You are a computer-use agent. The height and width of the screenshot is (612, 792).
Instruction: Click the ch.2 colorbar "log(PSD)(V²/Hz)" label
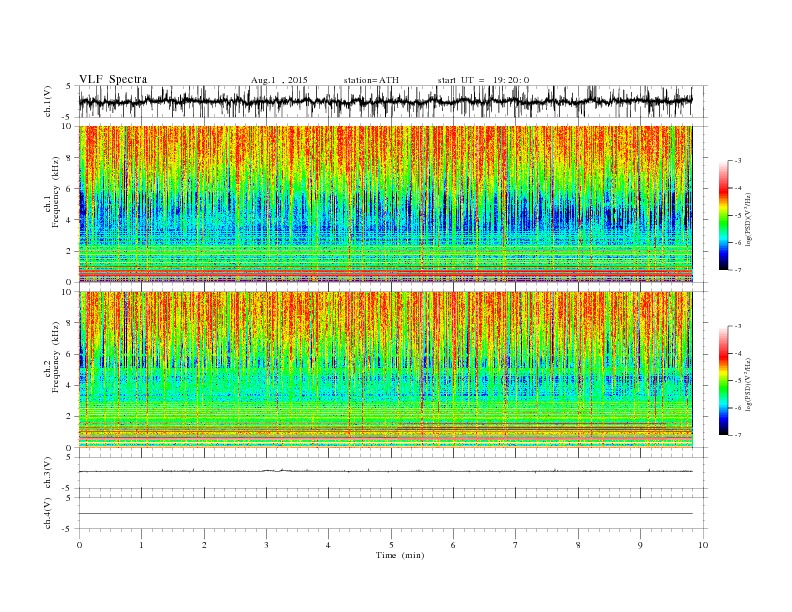tap(749, 385)
